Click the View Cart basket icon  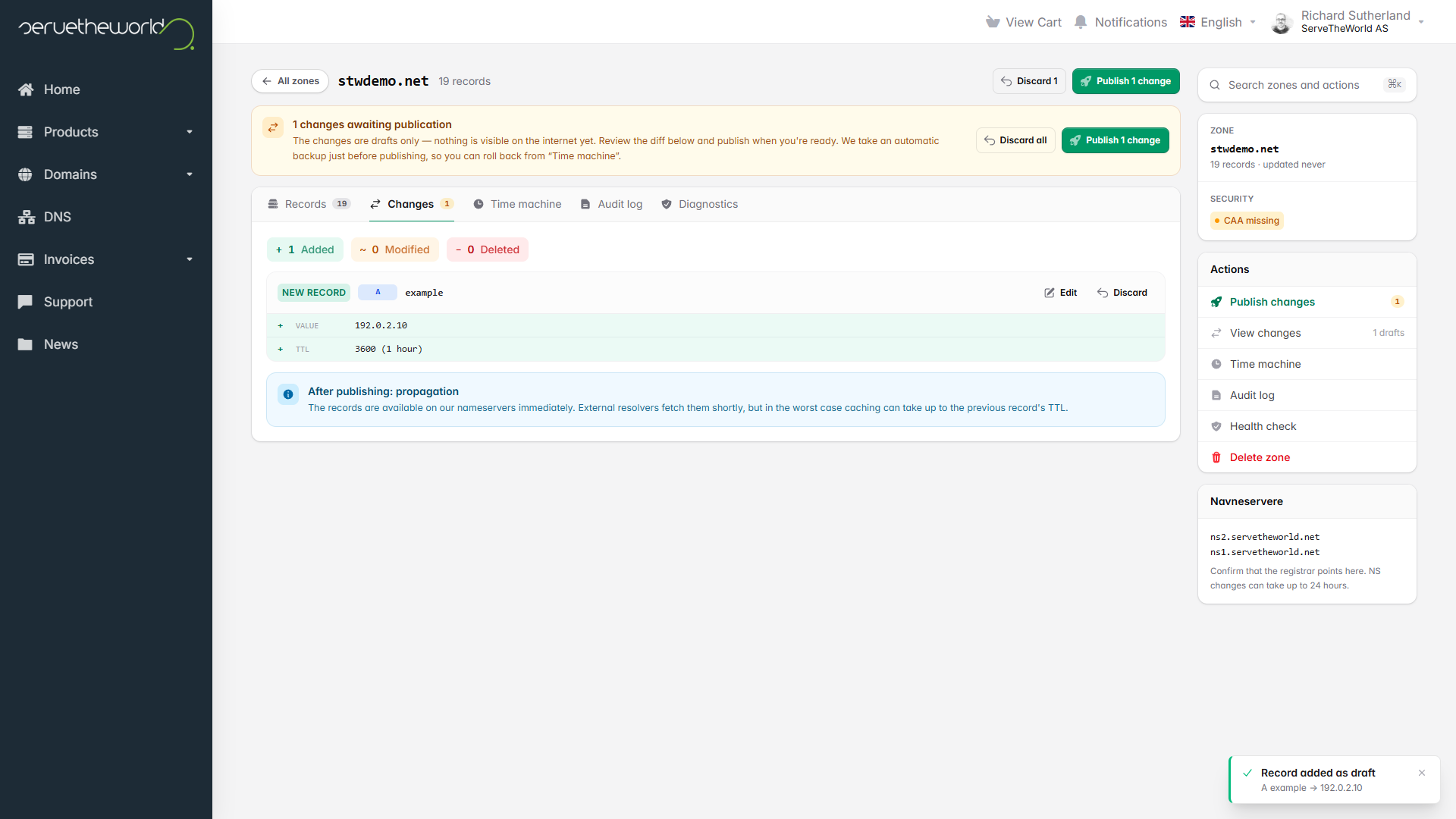(993, 22)
